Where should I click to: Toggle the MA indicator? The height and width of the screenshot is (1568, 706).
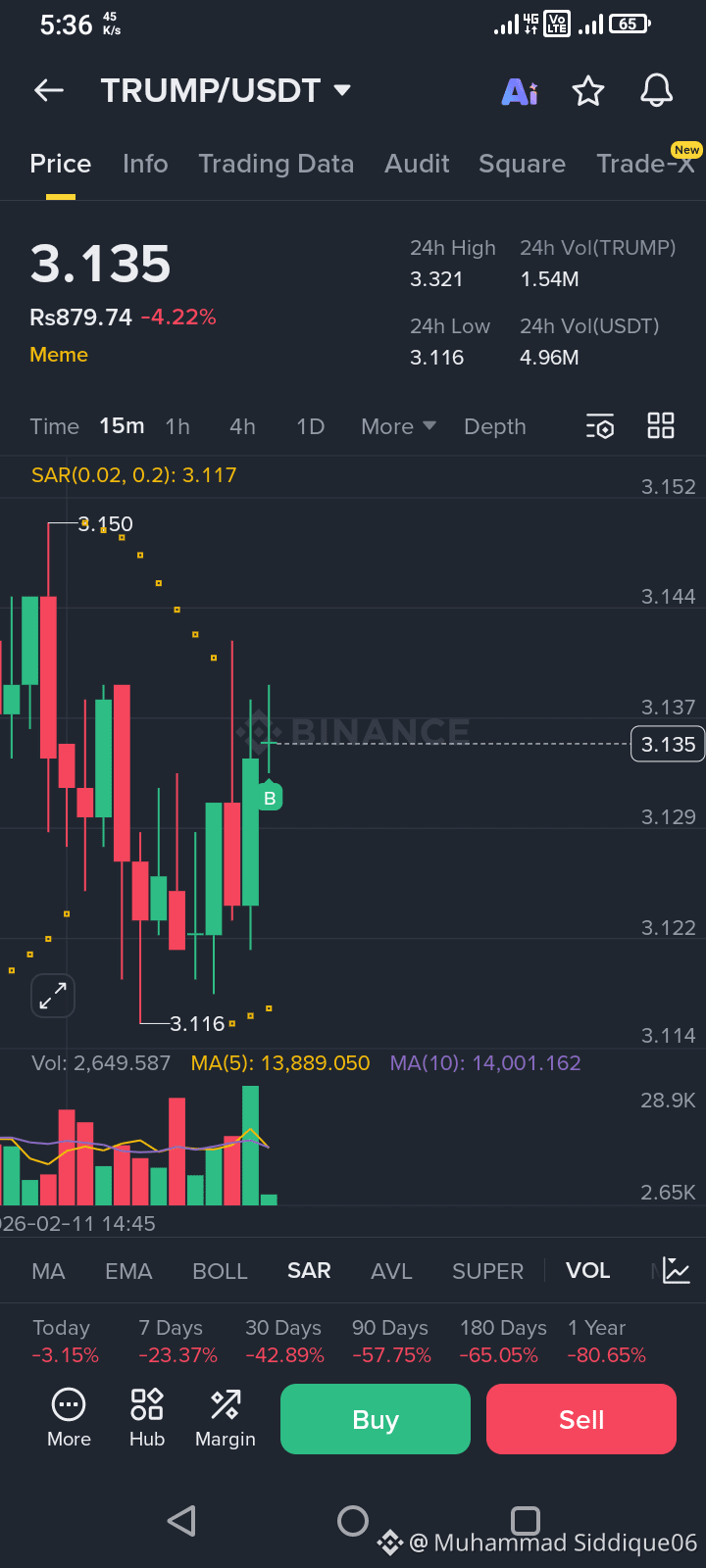(x=48, y=1271)
